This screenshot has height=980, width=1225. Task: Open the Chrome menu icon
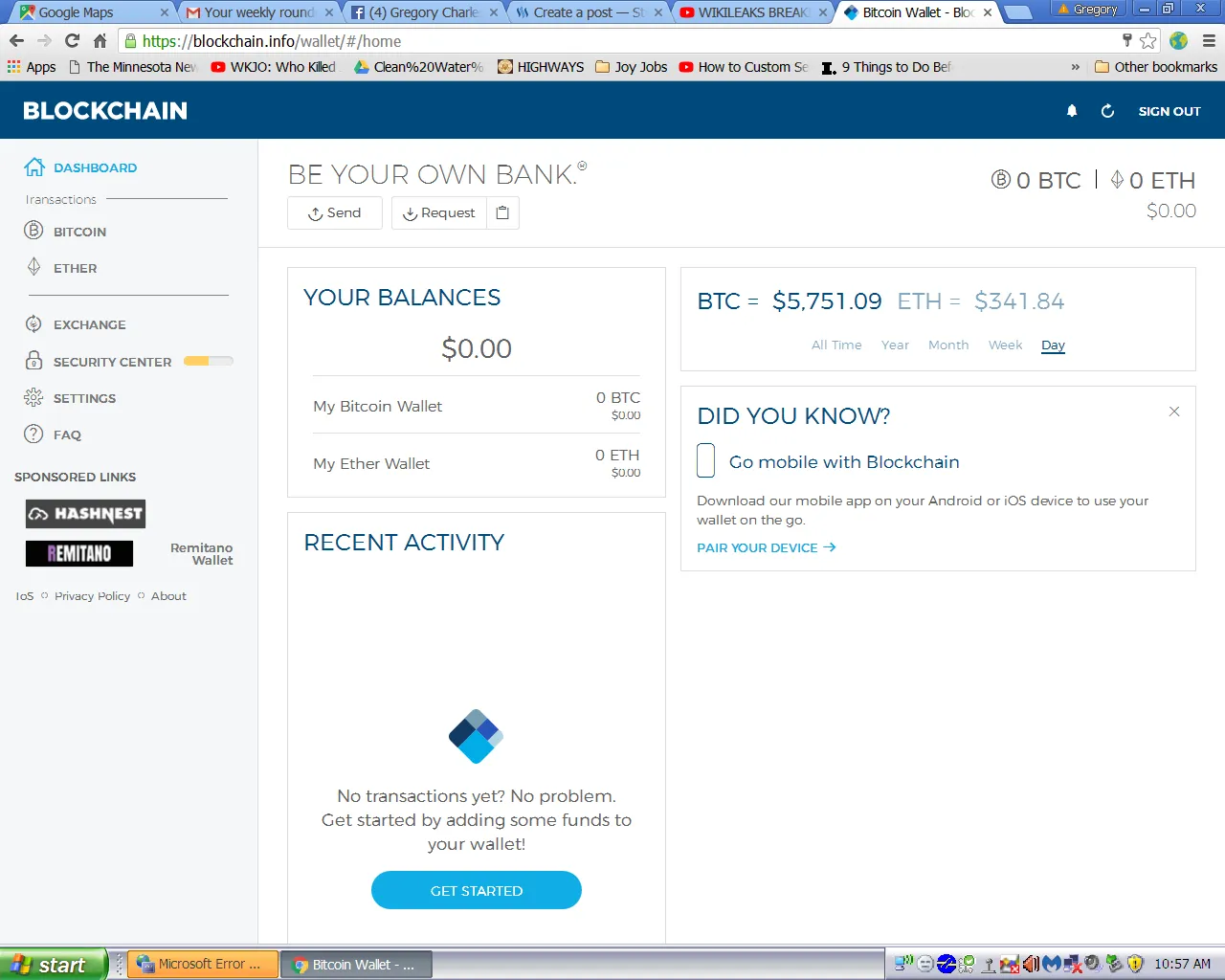tap(1209, 40)
